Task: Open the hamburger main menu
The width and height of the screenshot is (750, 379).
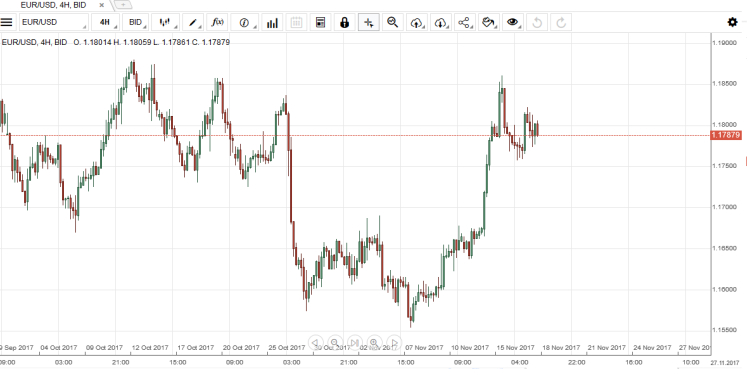Action: click(7, 22)
